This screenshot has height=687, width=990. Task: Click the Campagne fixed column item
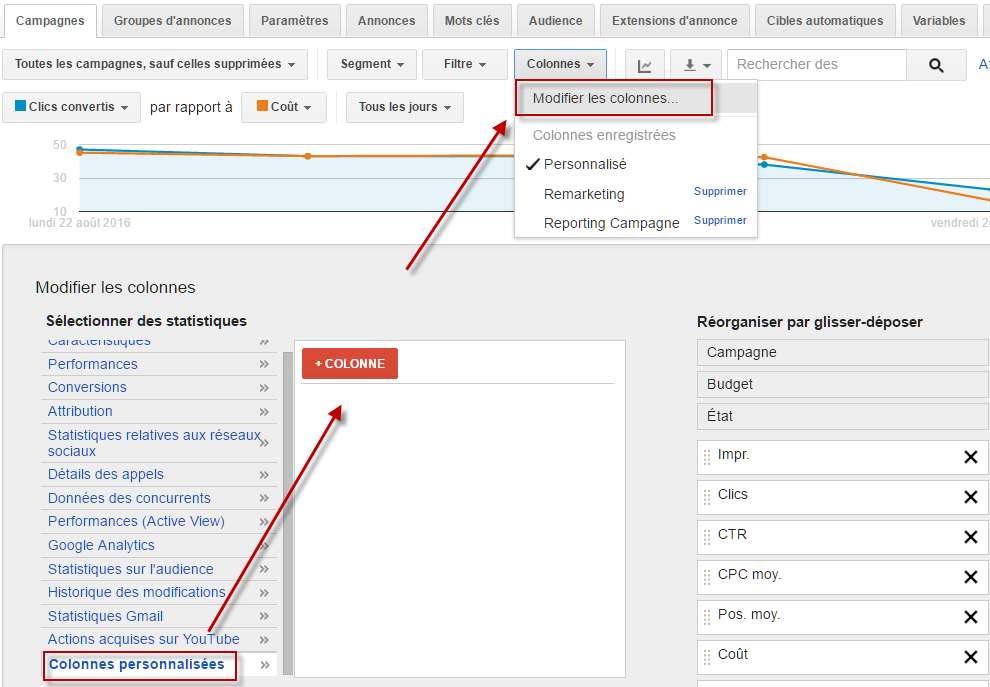[x=842, y=352]
